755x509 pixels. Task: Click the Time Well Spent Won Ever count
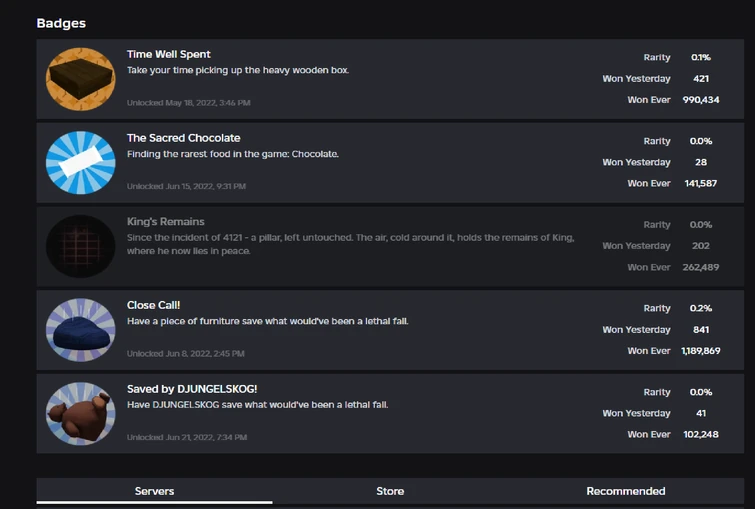tap(701, 100)
